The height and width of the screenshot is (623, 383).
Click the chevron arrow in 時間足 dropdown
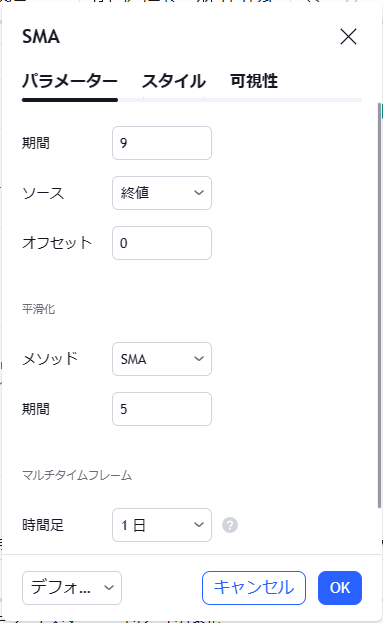coord(199,525)
